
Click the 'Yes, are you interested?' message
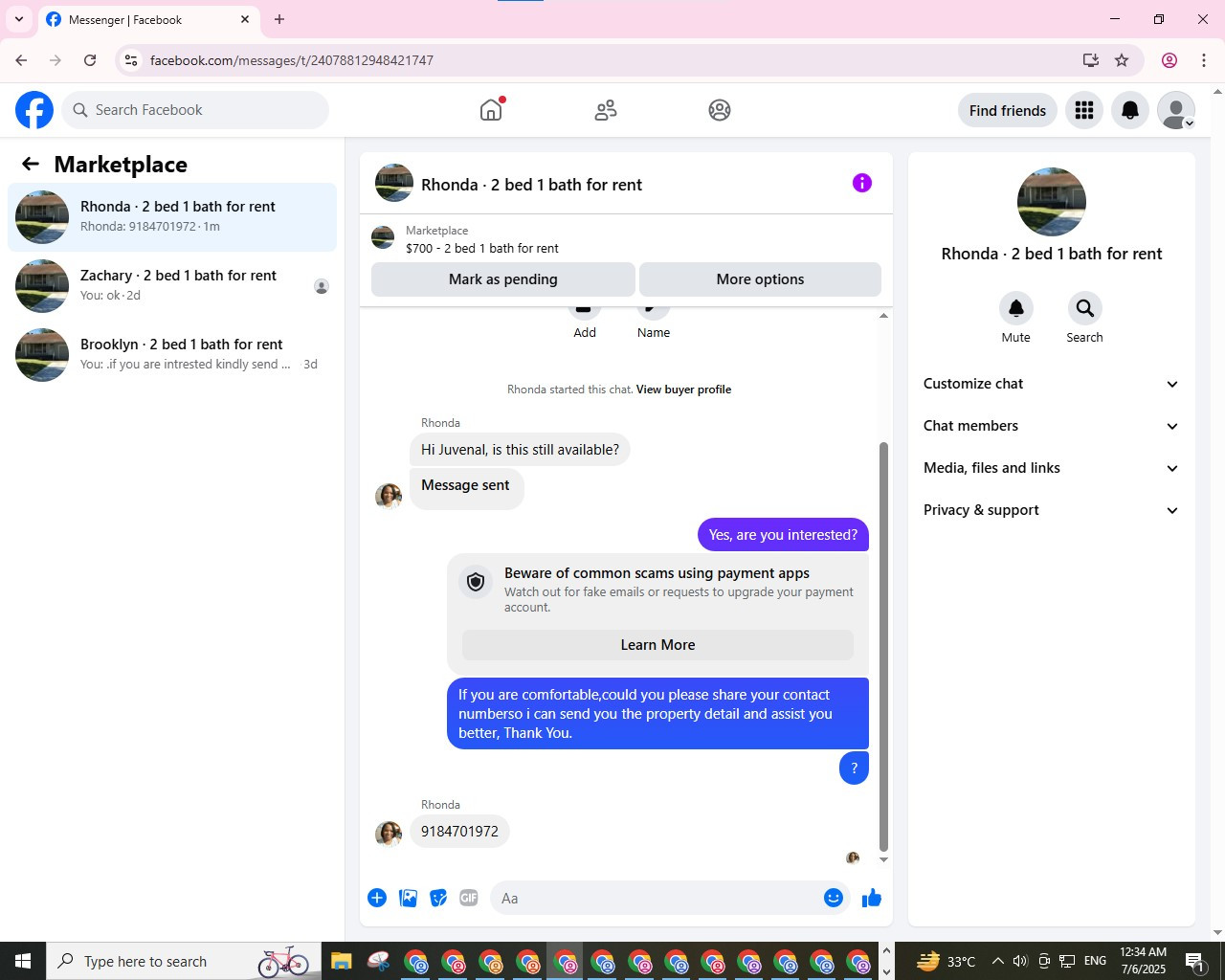pos(783,535)
